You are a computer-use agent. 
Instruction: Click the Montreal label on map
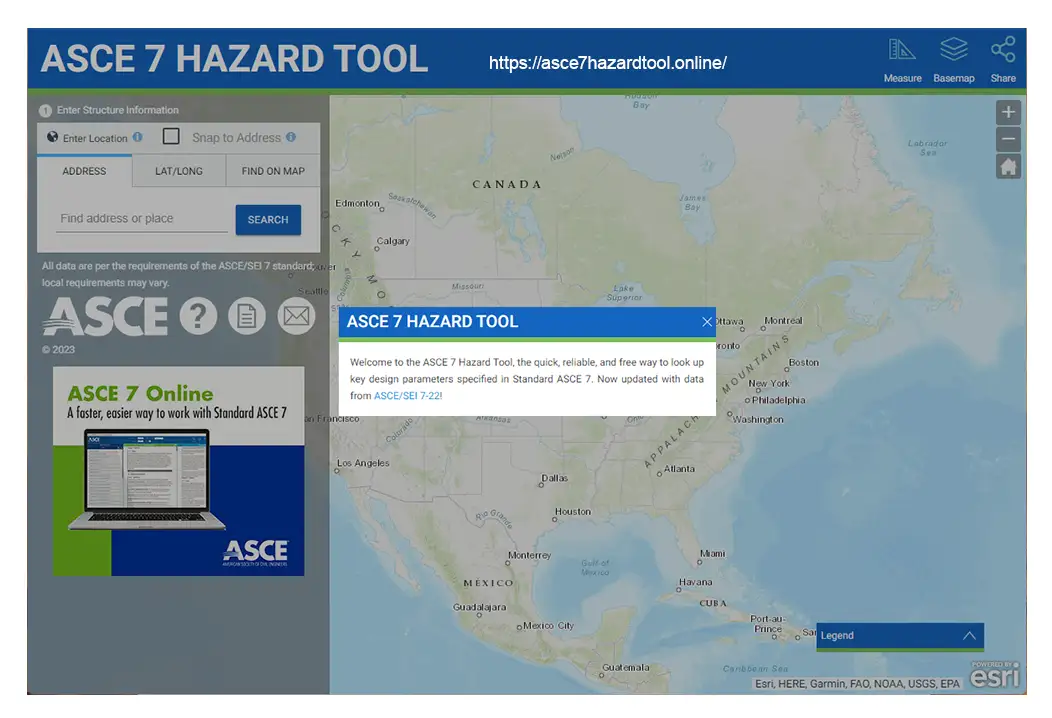coord(783,321)
